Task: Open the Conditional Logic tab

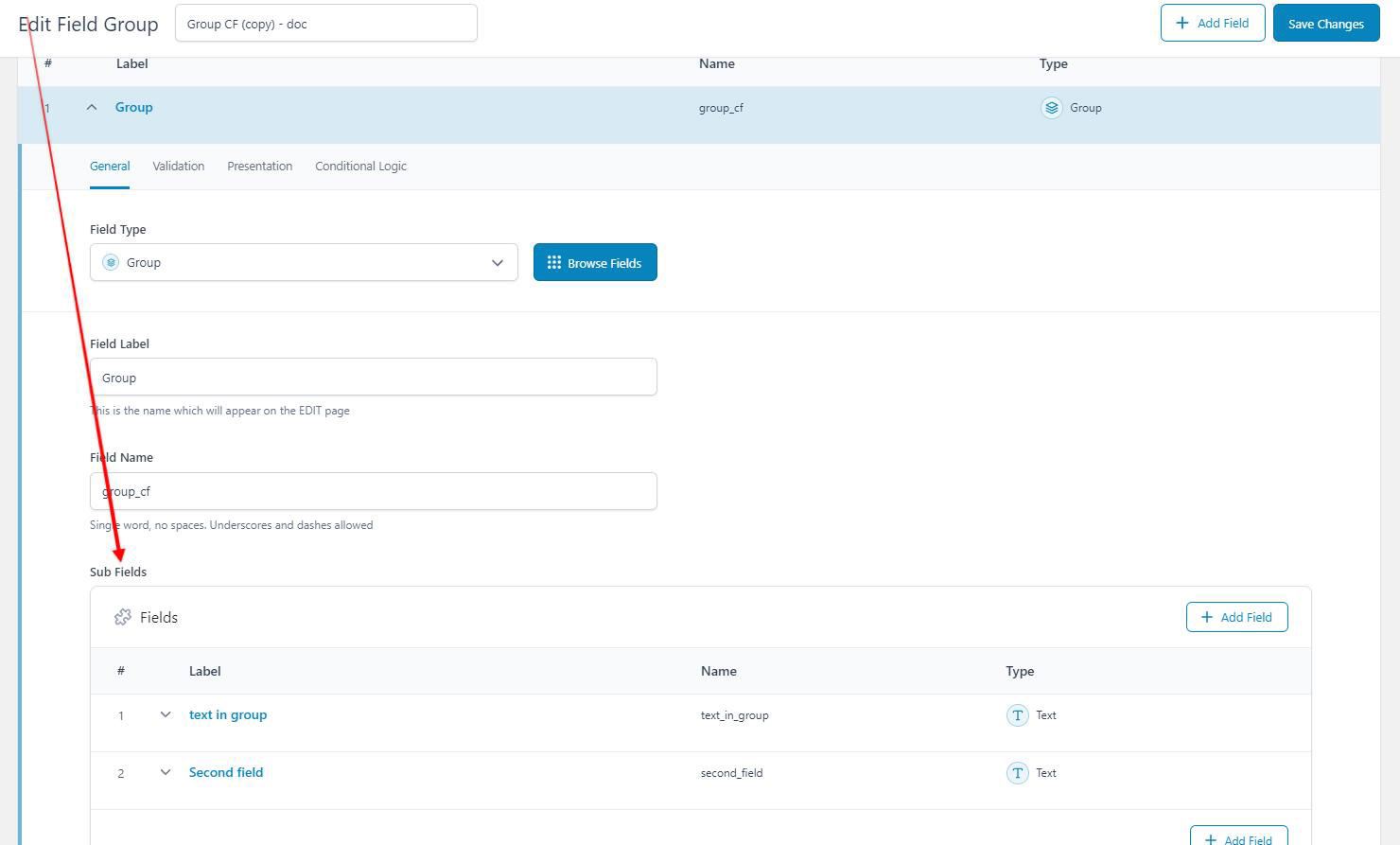Action: 360,166
